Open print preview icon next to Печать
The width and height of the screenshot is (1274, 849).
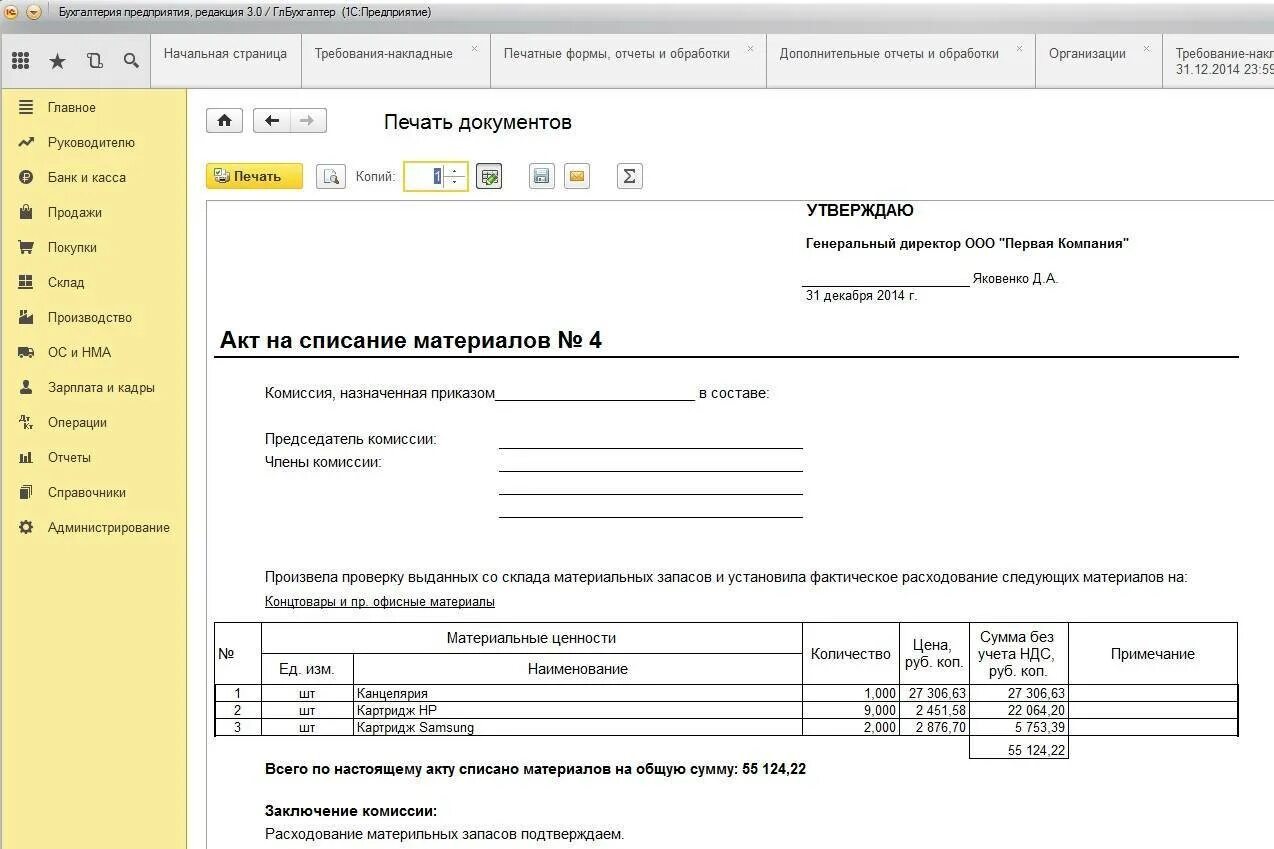331,177
